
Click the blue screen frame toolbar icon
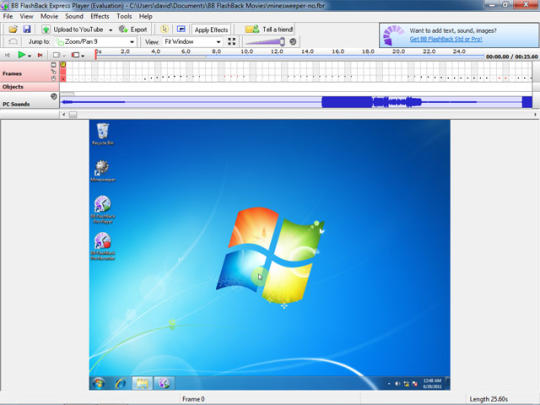181,29
